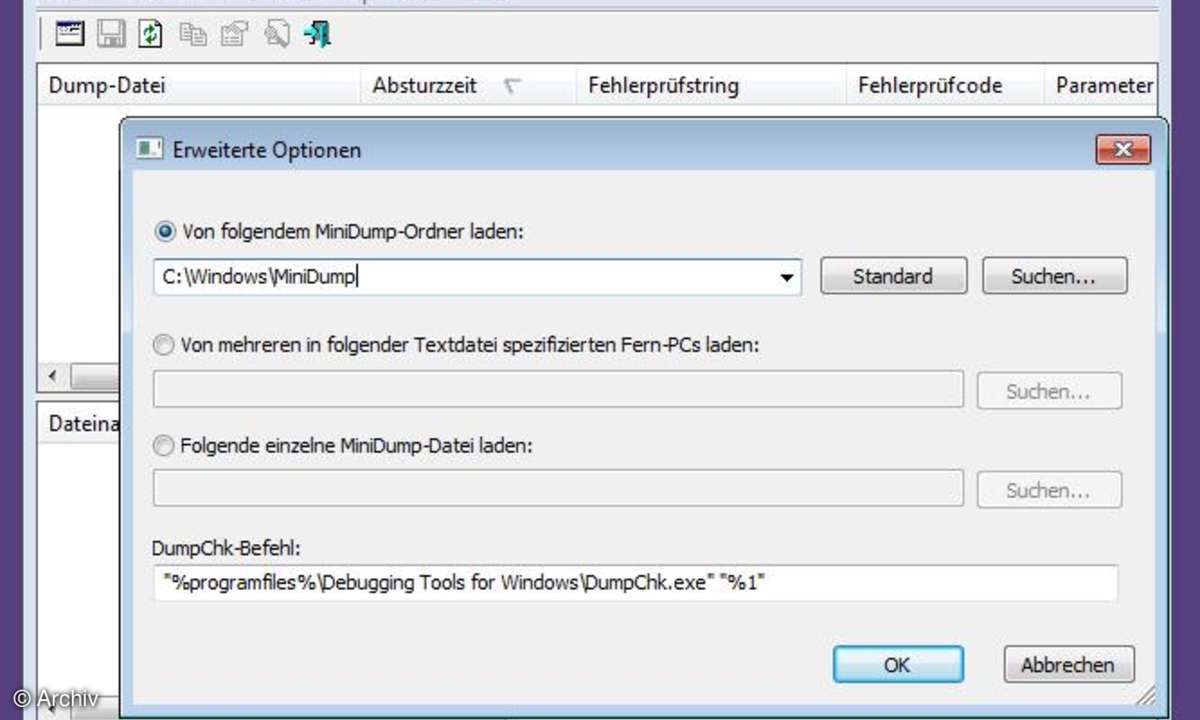This screenshot has width=1200, height=720.
Task: Click the green Refresh toolbar icon
Action: pyautogui.click(x=150, y=34)
